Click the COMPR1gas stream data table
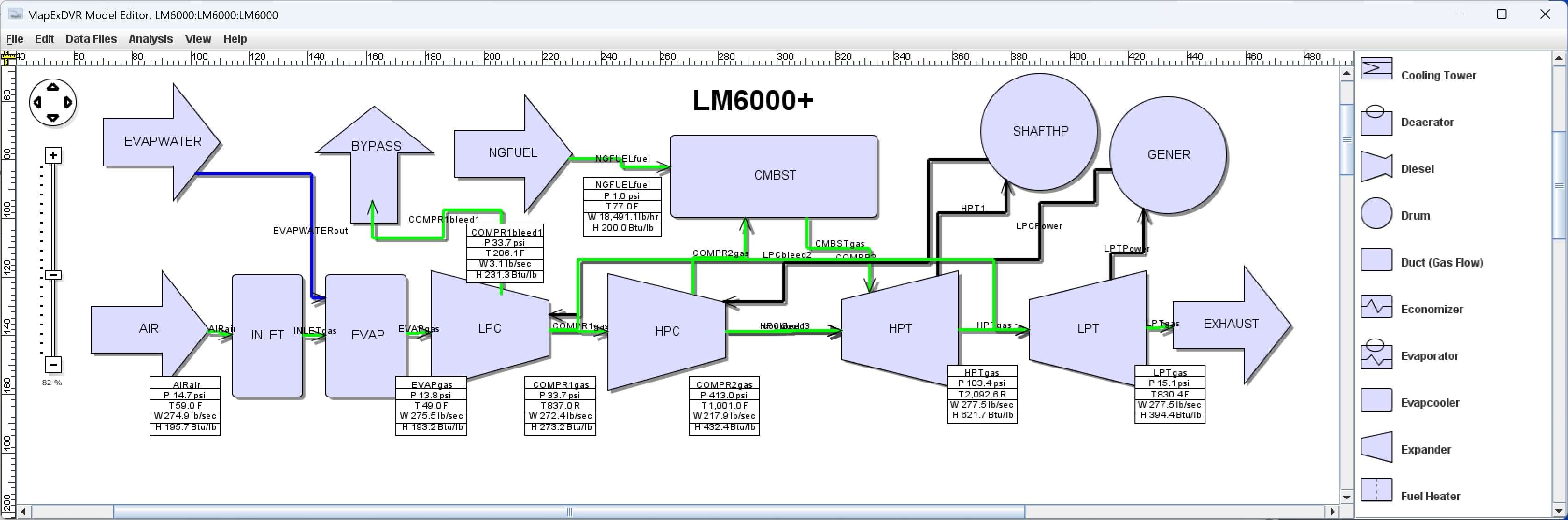 tap(560, 405)
